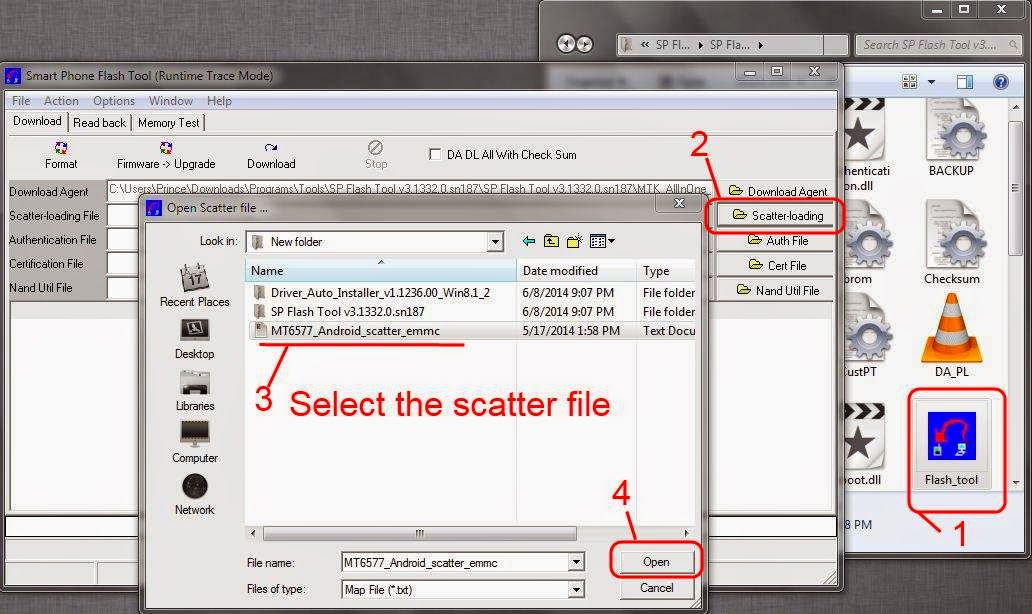Click the Auth File button
Image resolution: width=1032 pixels, height=614 pixels.
[x=778, y=241]
